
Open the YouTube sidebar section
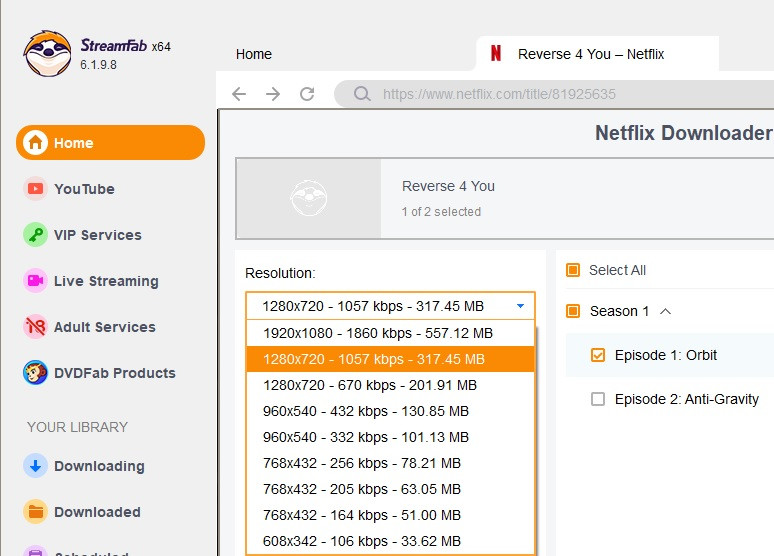click(84, 189)
